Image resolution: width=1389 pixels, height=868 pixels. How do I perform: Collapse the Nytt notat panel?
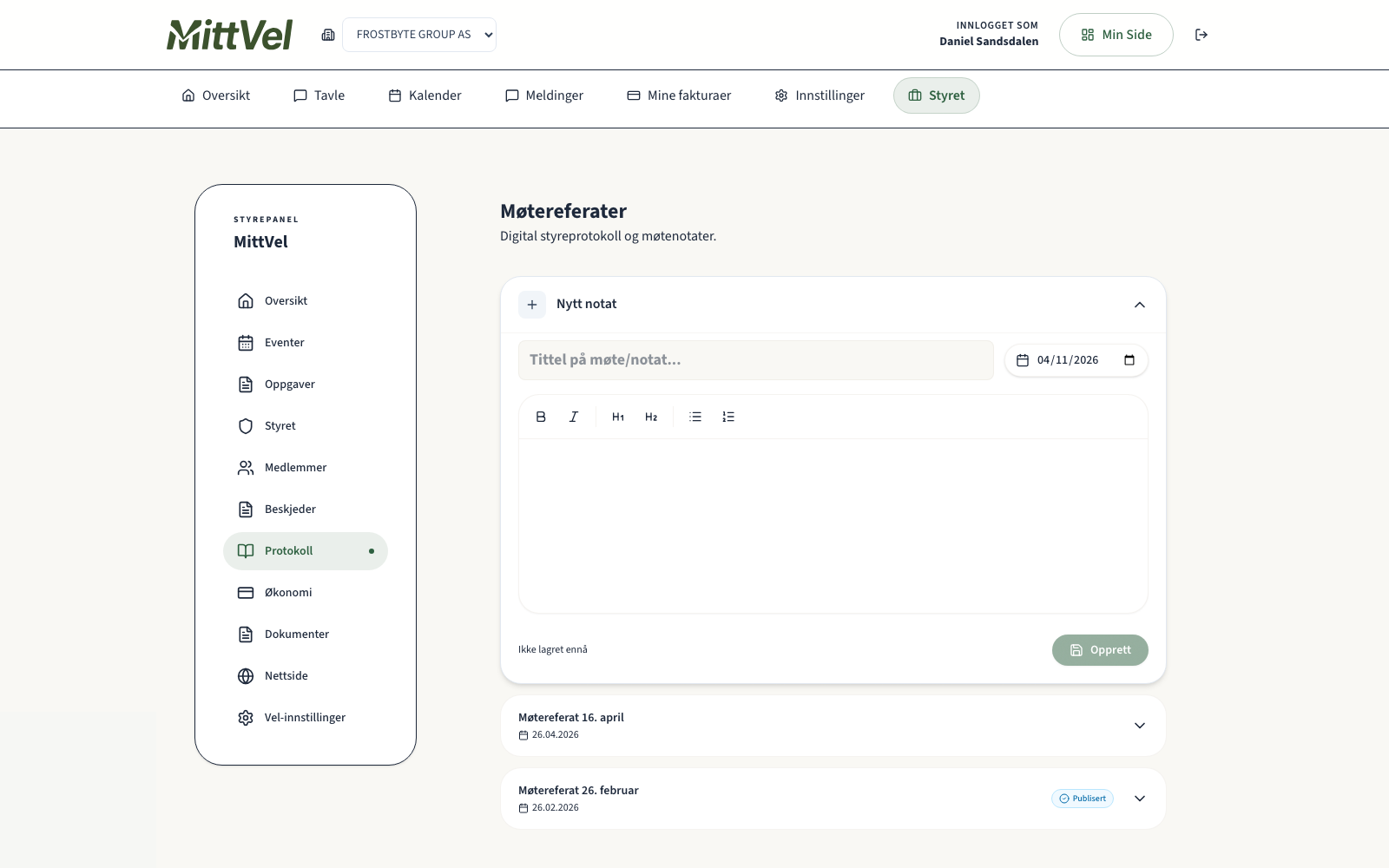1140,305
